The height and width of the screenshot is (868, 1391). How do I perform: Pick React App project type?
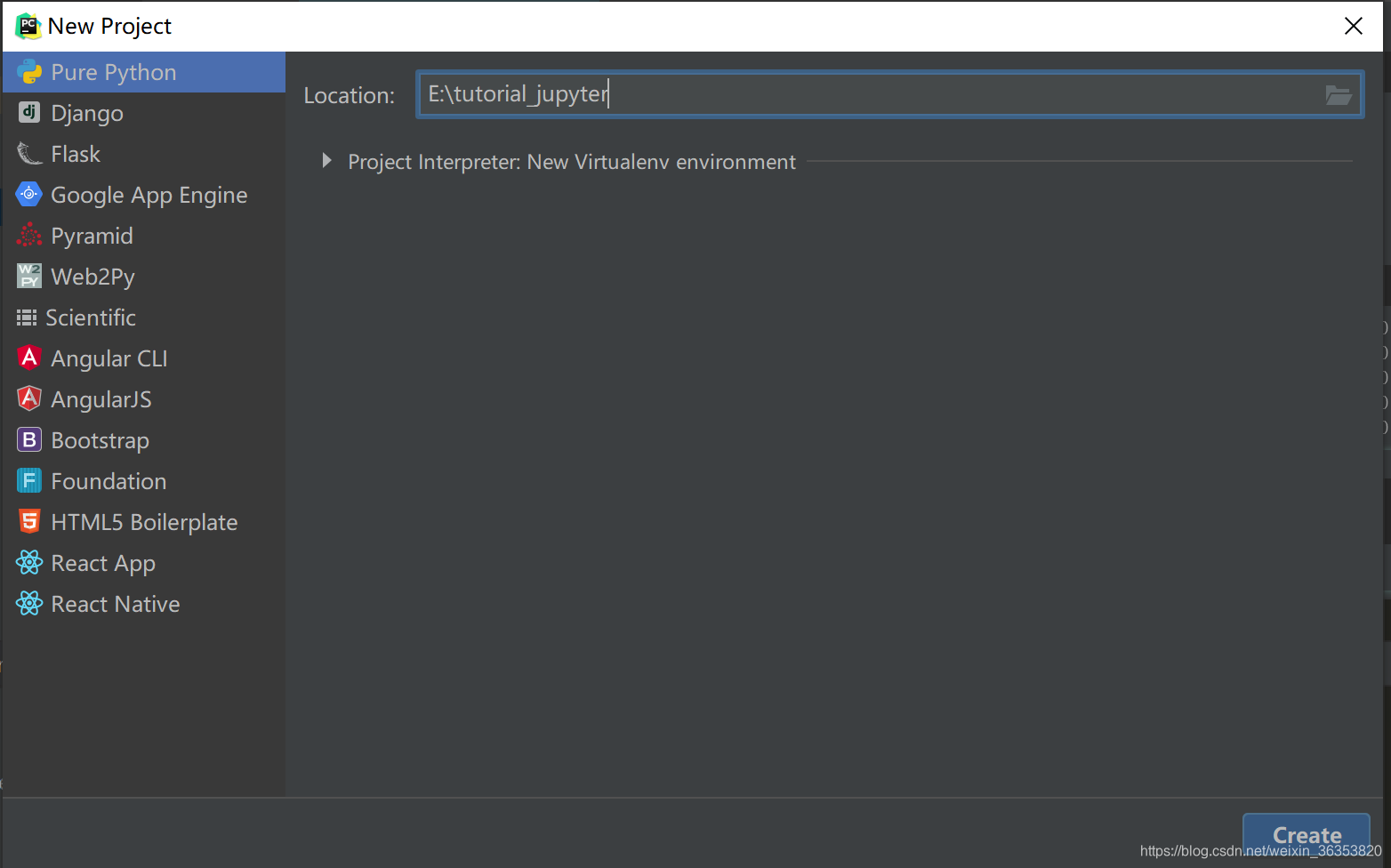144,563
